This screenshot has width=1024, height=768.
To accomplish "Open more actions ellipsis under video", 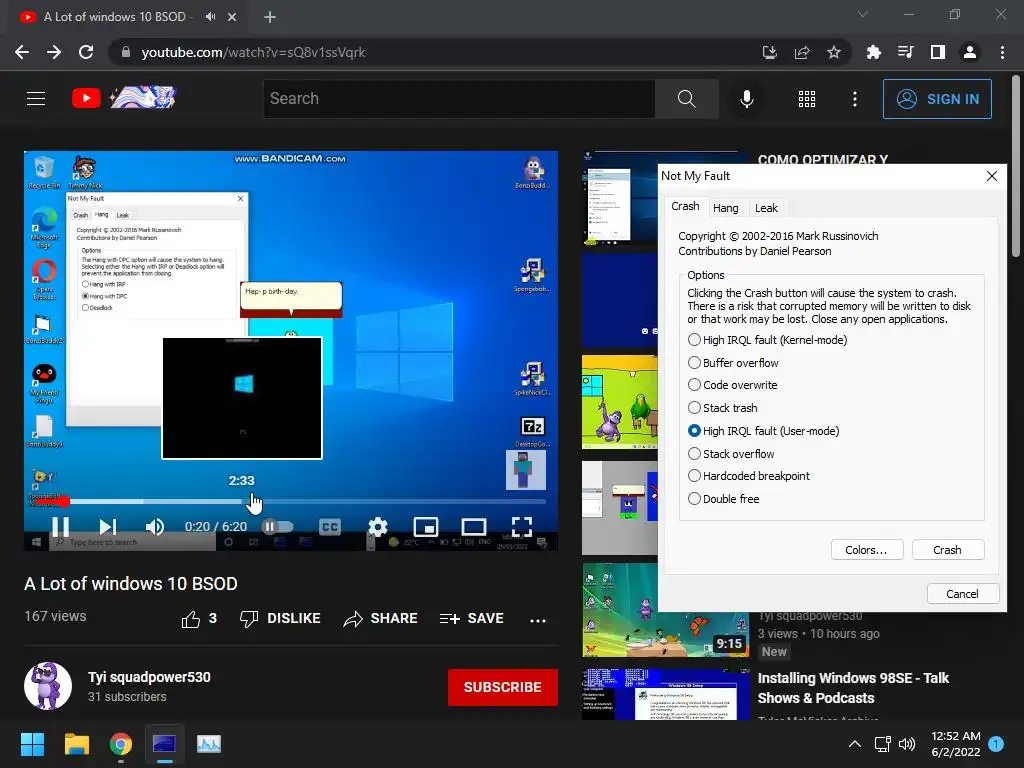I will pos(537,620).
